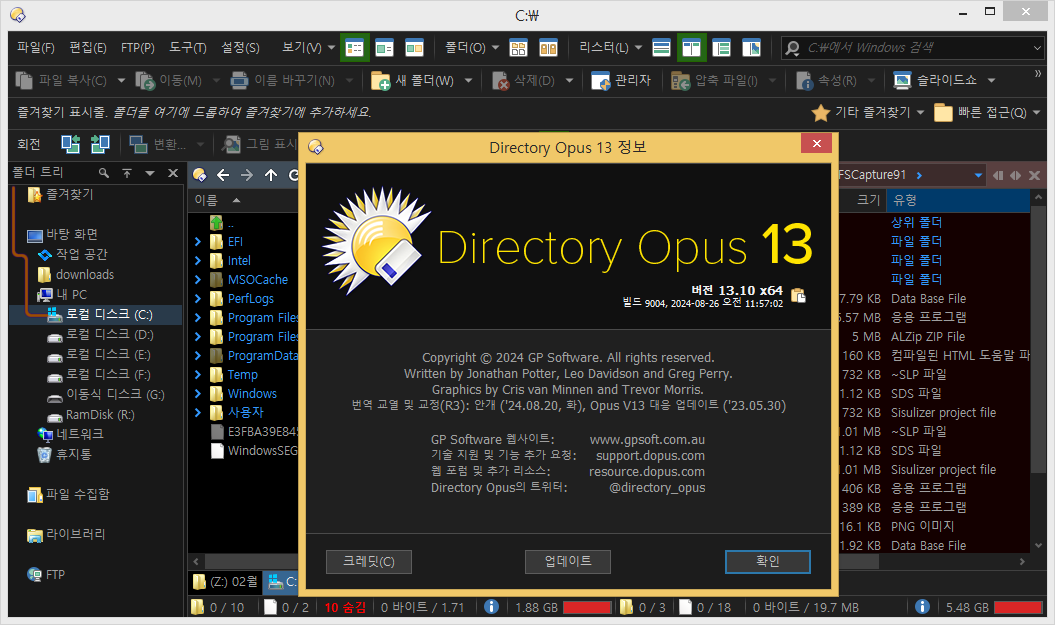Open the folder tree dropdown arrow

click(150, 173)
